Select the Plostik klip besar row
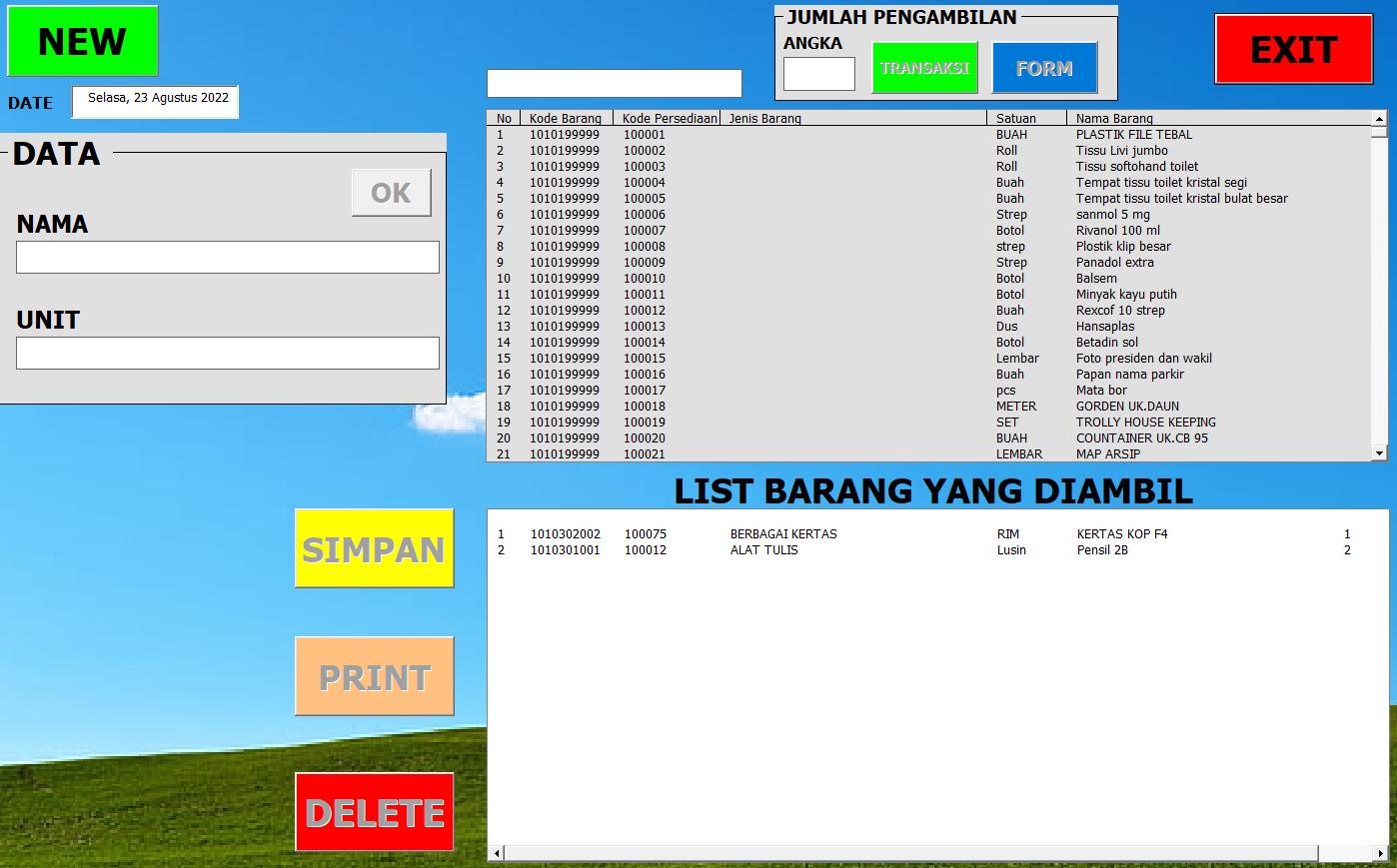Screen dimensions: 1397x868 [929, 247]
